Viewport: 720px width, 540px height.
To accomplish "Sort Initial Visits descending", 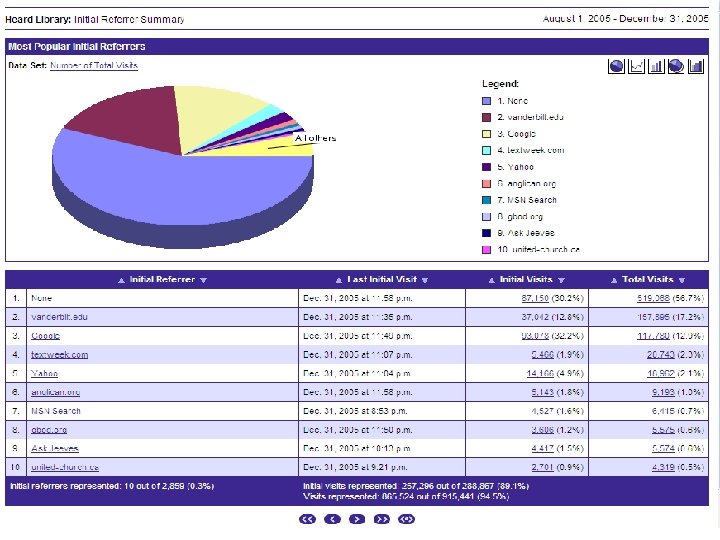I will [561, 280].
